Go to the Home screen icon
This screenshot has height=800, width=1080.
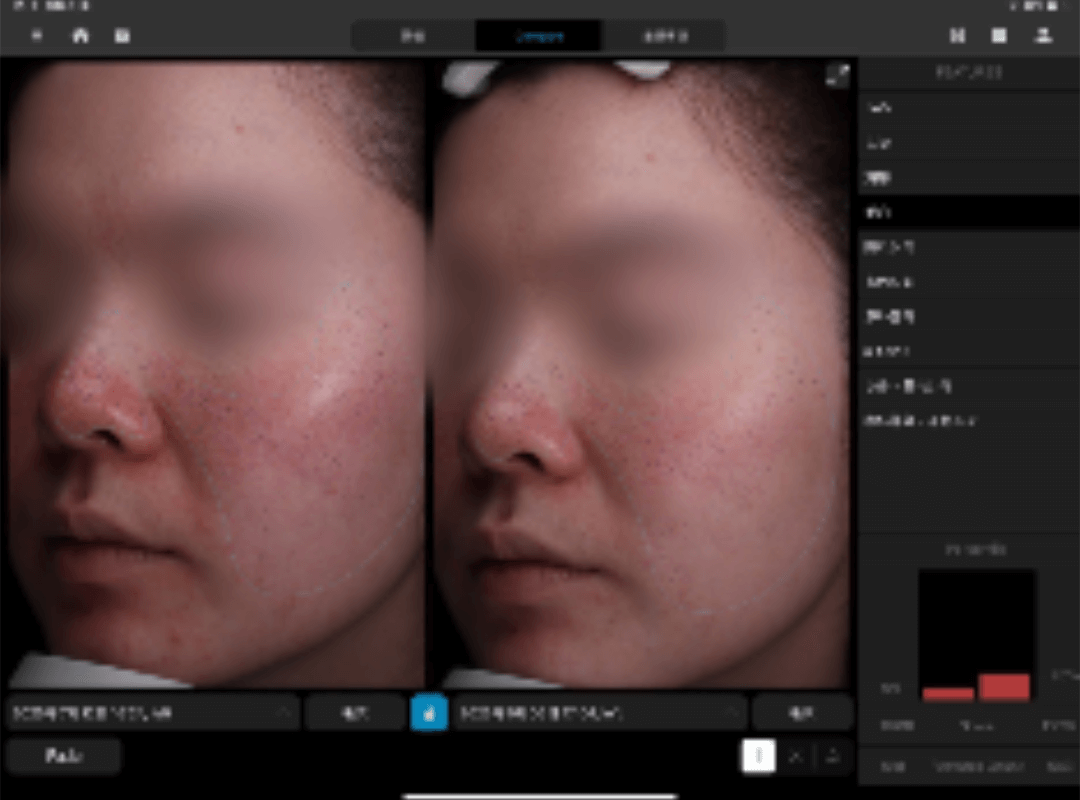click(x=80, y=35)
